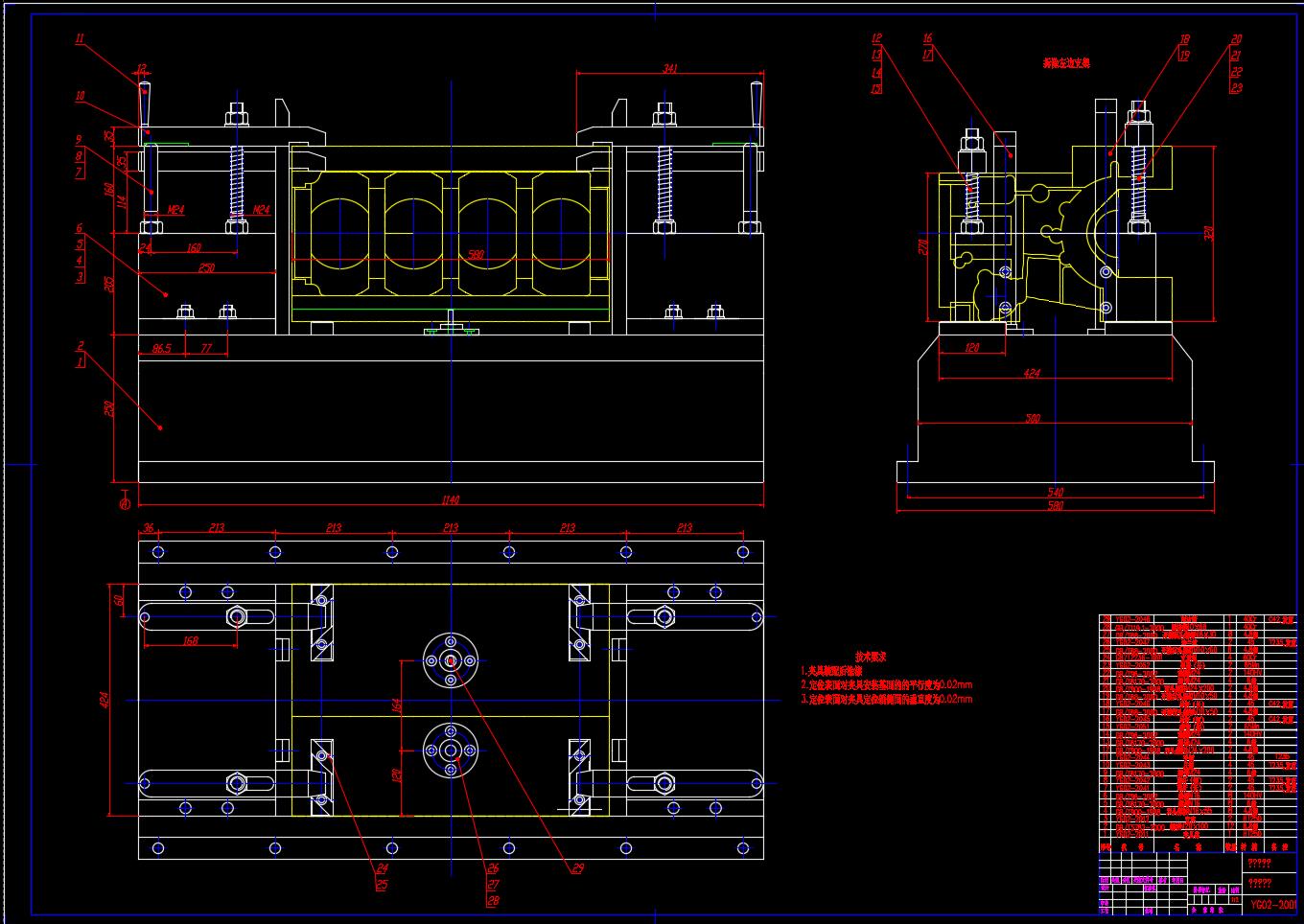Select part balloon number 8

[79, 155]
